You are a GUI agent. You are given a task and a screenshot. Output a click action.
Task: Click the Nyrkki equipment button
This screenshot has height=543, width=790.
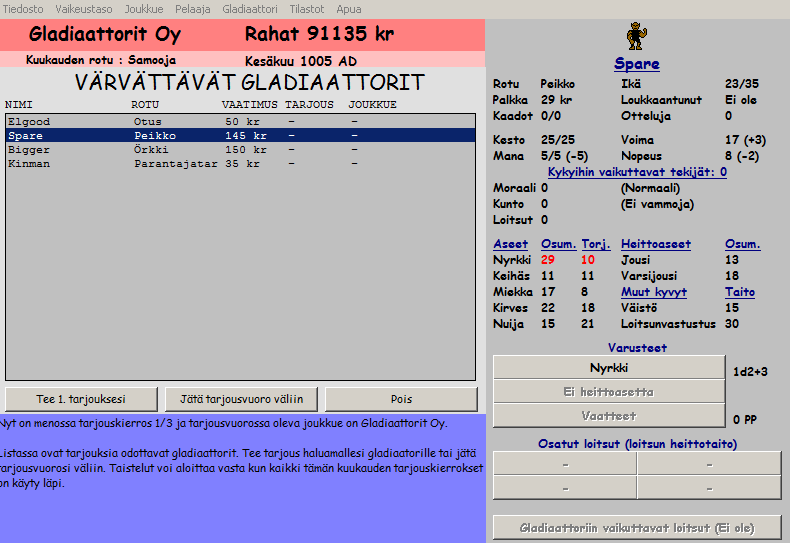click(608, 367)
